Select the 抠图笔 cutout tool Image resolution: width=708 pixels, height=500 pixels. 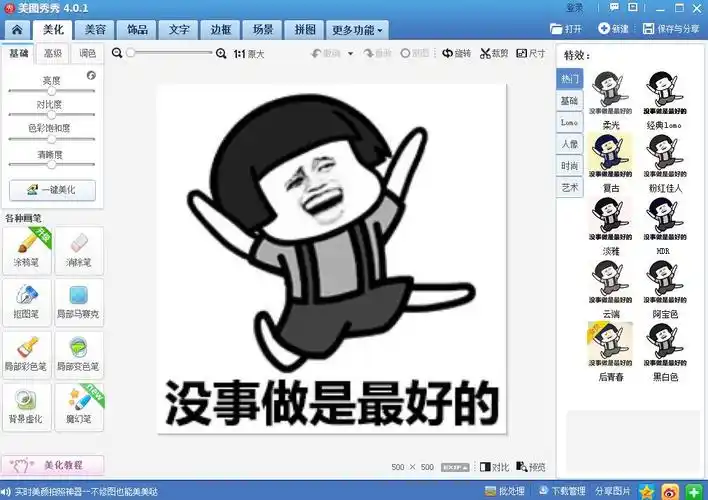tap(27, 302)
